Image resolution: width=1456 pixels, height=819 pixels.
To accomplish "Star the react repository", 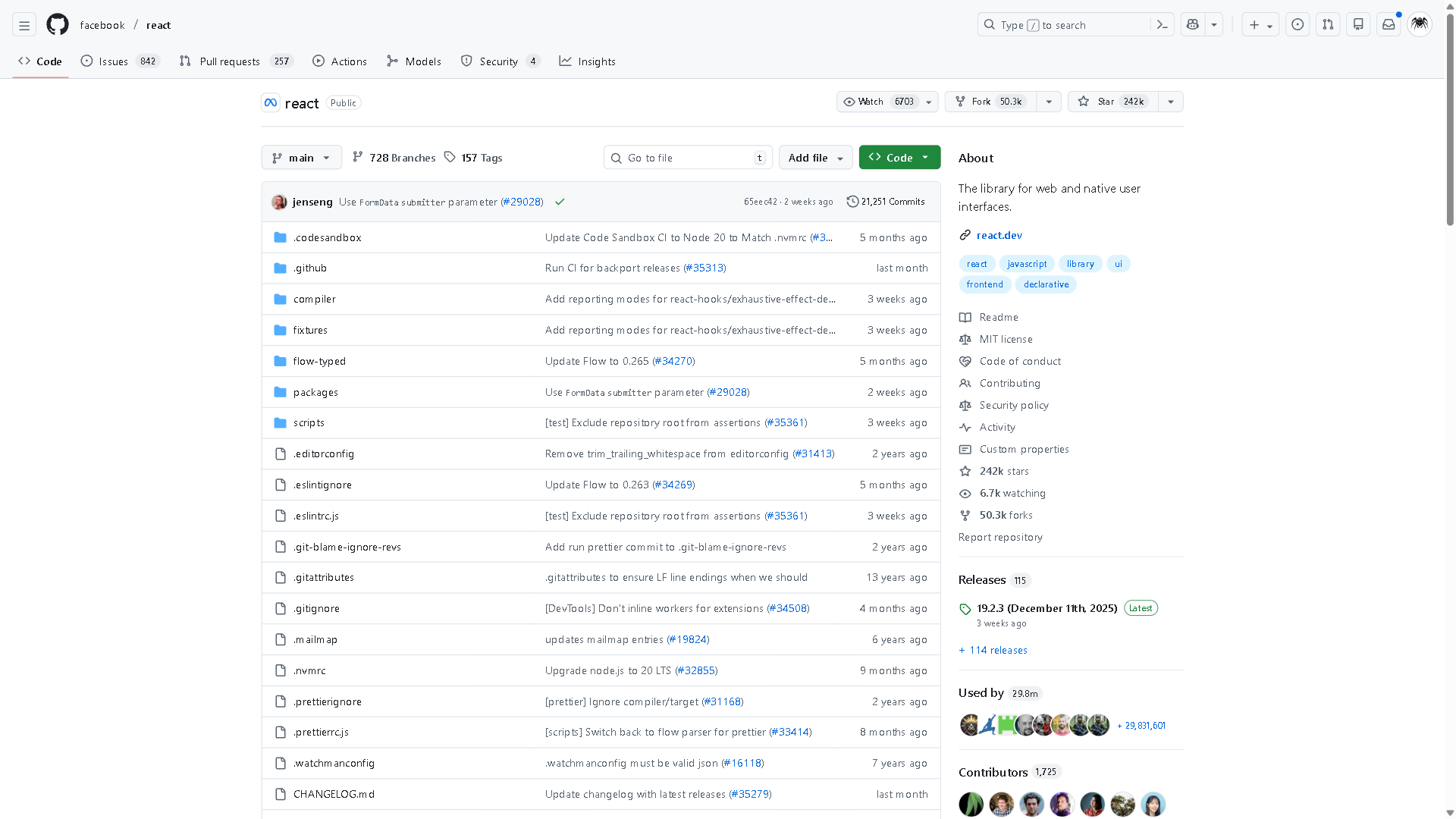I will (x=1112, y=101).
